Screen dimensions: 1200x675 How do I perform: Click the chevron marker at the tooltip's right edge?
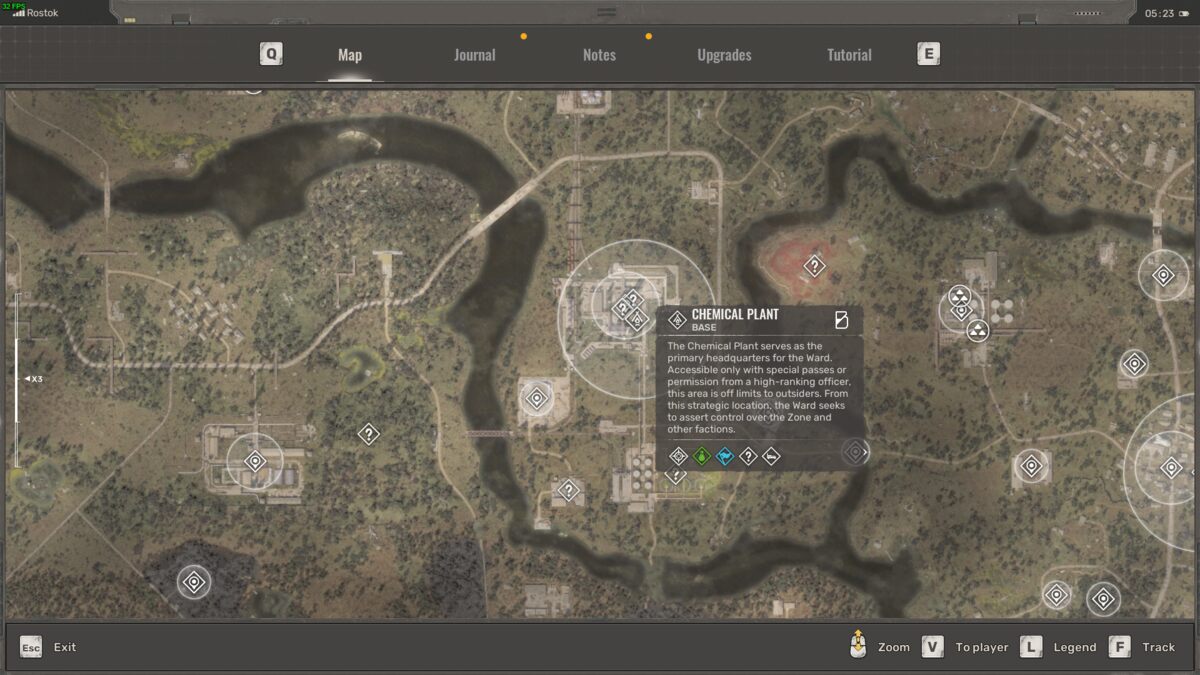[x=855, y=452]
